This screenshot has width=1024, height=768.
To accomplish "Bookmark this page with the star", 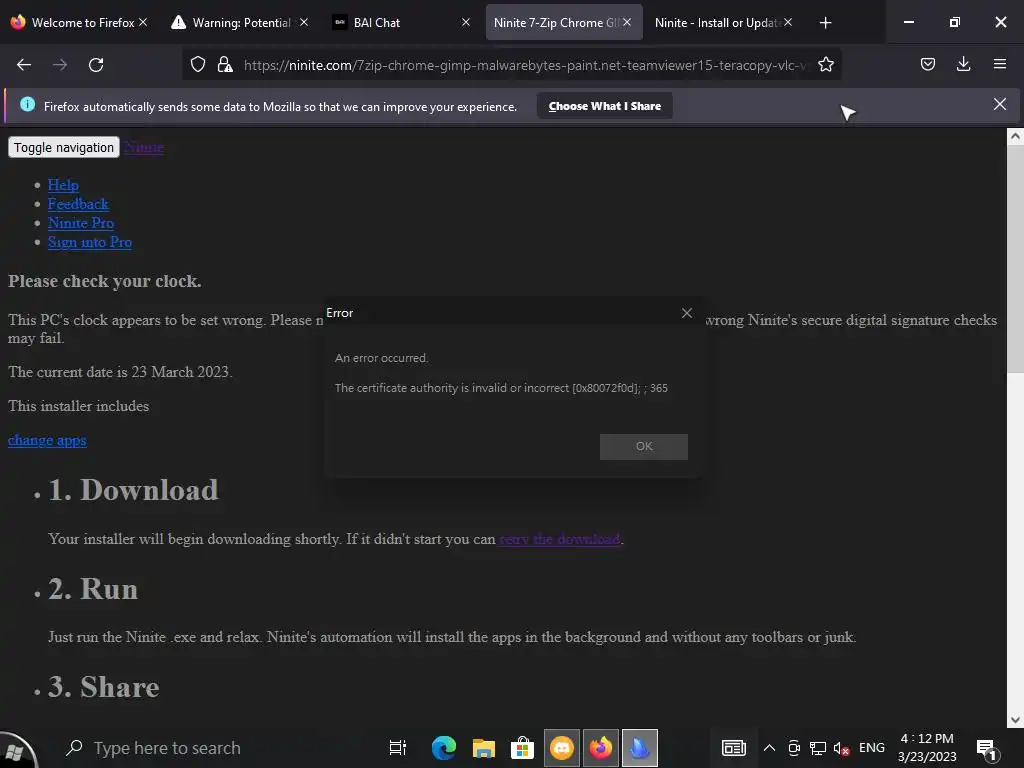I will 825,64.
